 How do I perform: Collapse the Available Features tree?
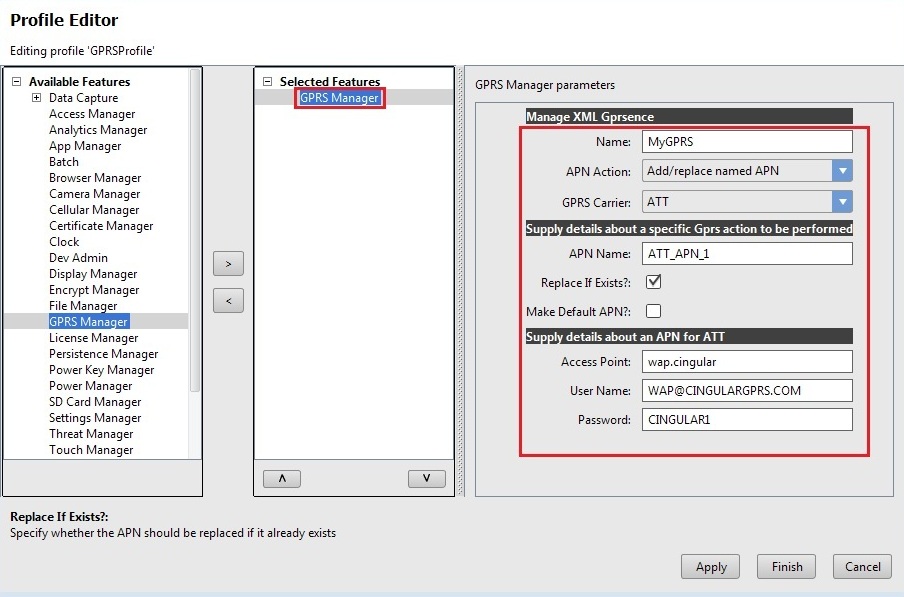click(x=17, y=82)
